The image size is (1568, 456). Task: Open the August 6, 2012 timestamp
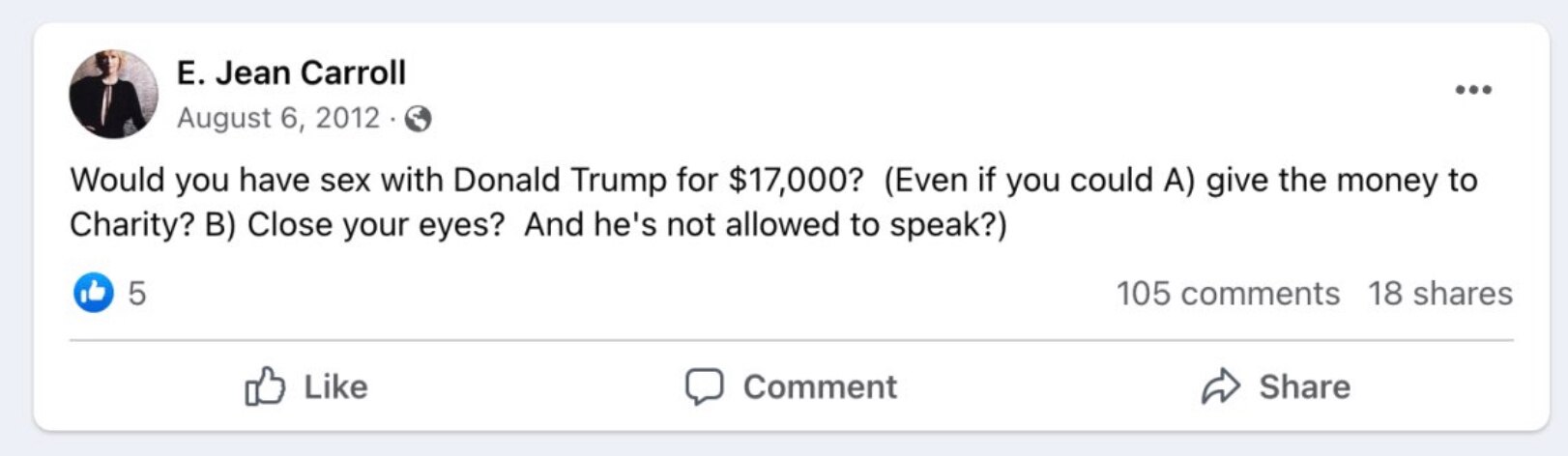point(278,118)
